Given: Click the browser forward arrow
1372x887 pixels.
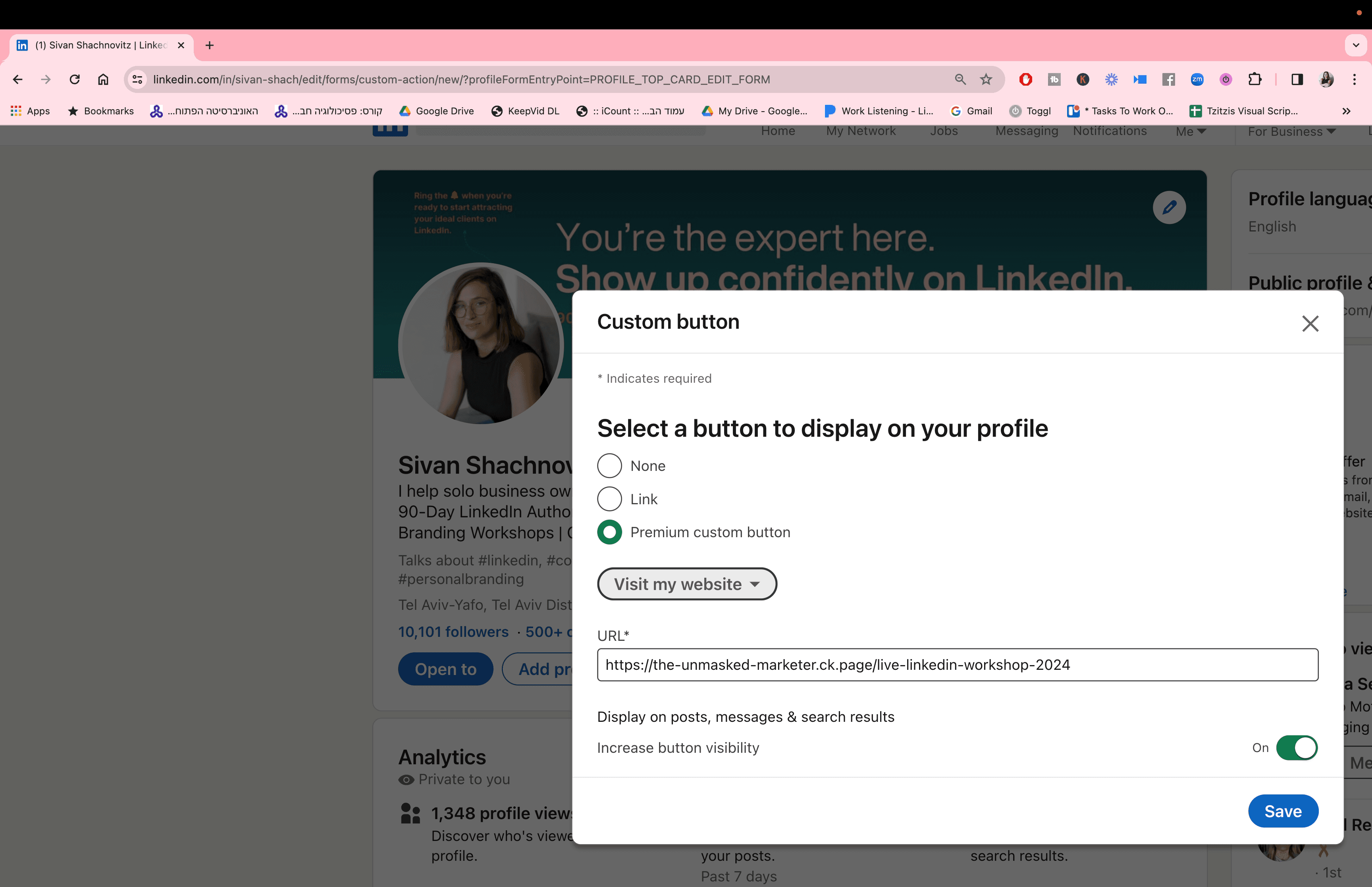Looking at the screenshot, I should pyautogui.click(x=46, y=79).
